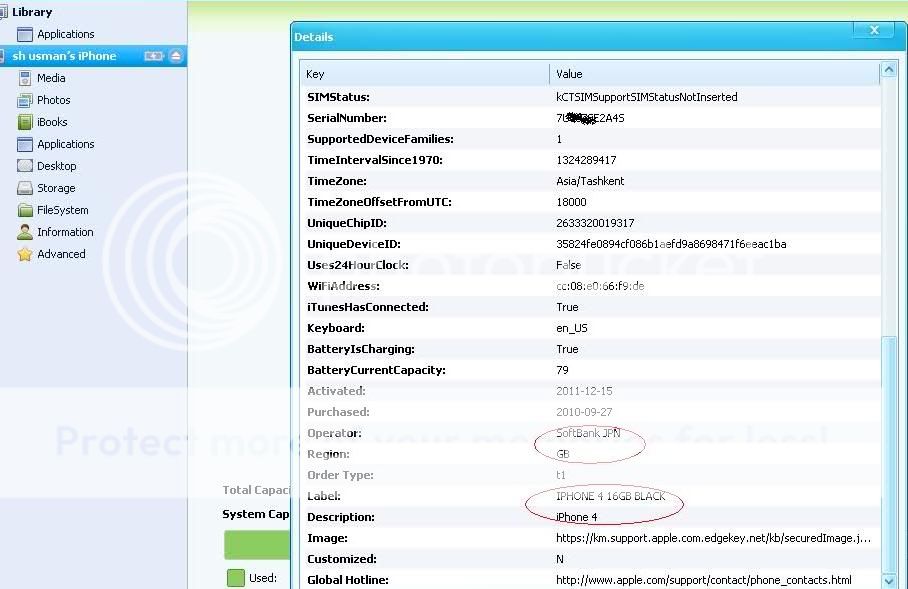
Task: Select the IPHONE 4 16GB BLACK label value
Action: pos(610,496)
